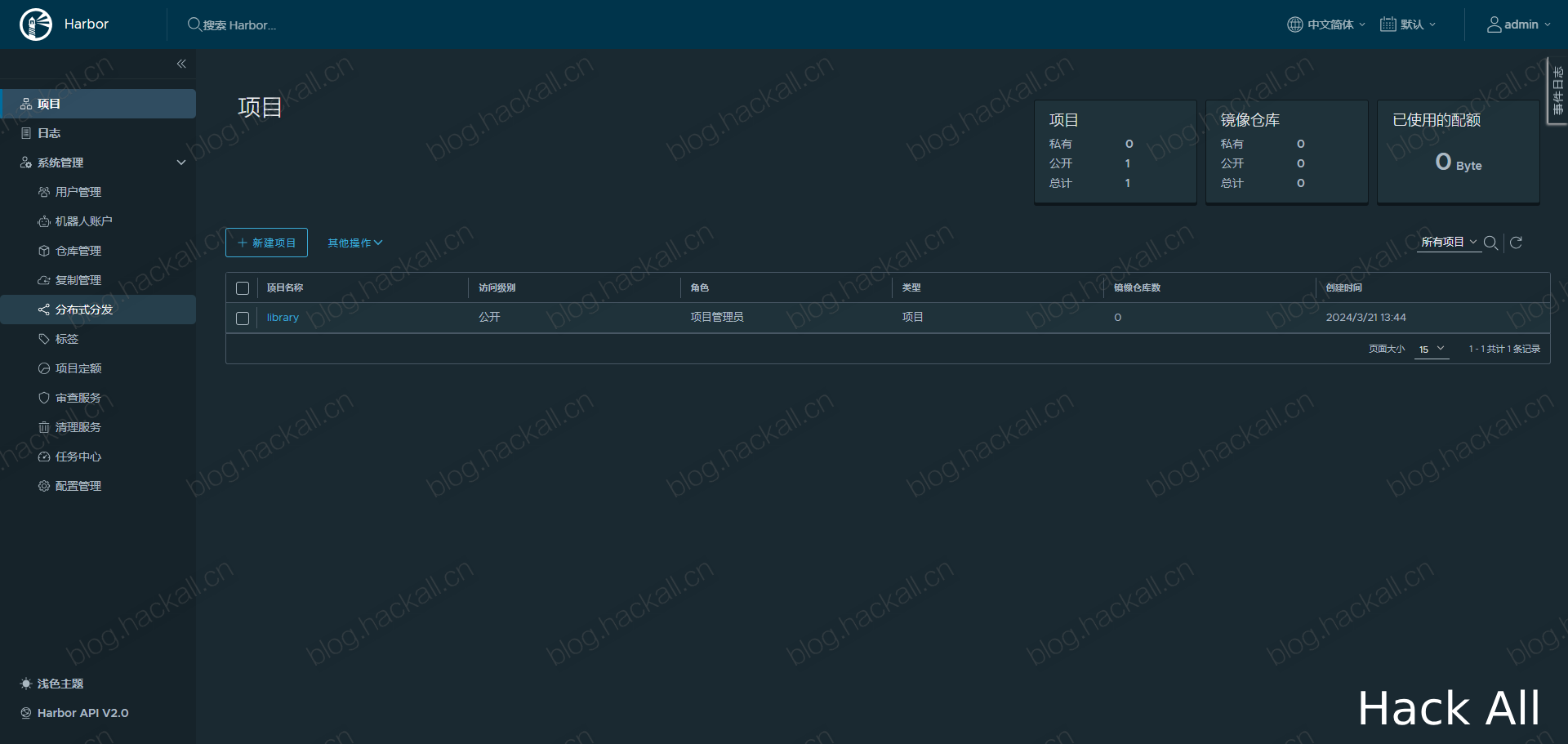Click the 仓库管理 box icon
The height and width of the screenshot is (744, 1568).
[x=44, y=251]
